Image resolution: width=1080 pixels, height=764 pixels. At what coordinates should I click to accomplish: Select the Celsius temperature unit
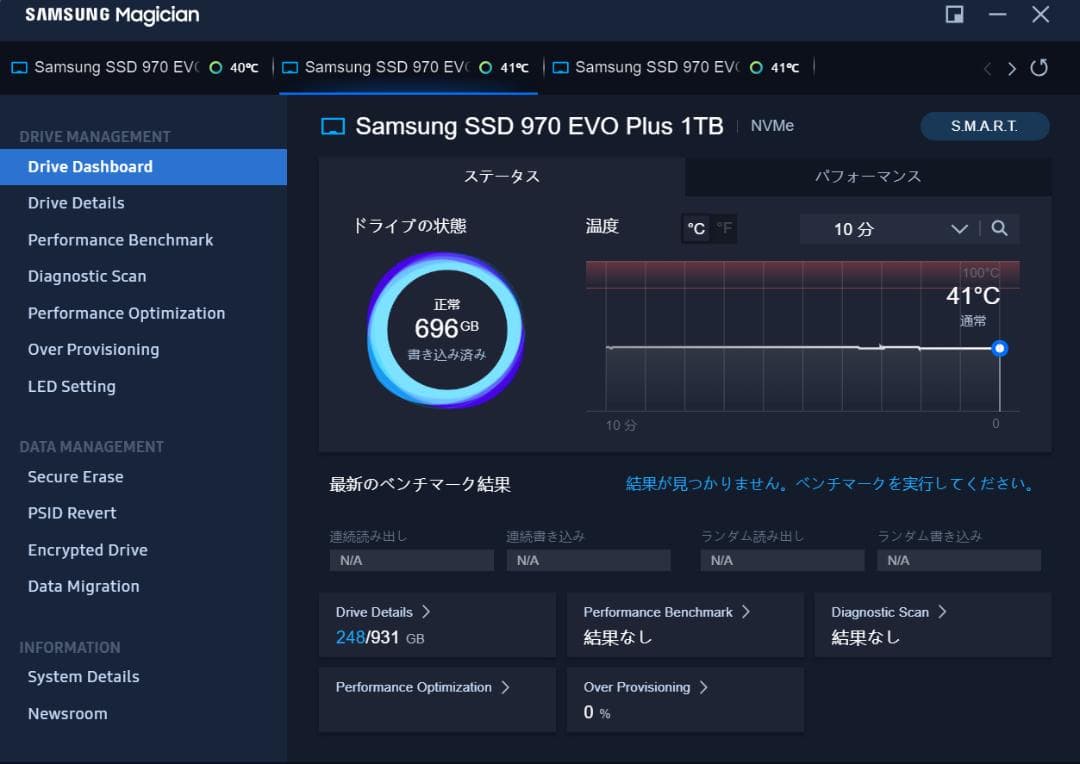point(696,228)
